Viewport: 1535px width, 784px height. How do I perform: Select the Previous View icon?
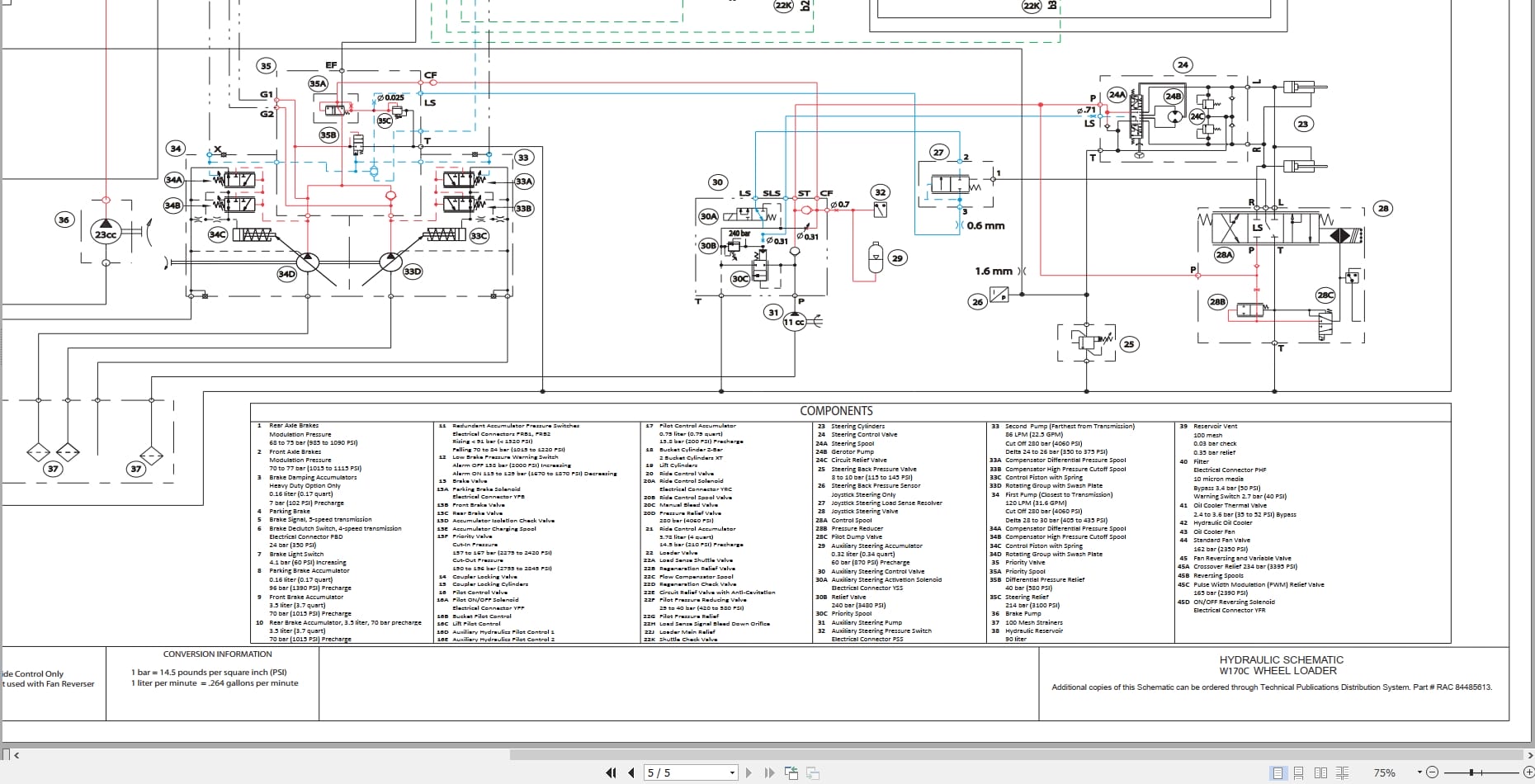coord(791,772)
